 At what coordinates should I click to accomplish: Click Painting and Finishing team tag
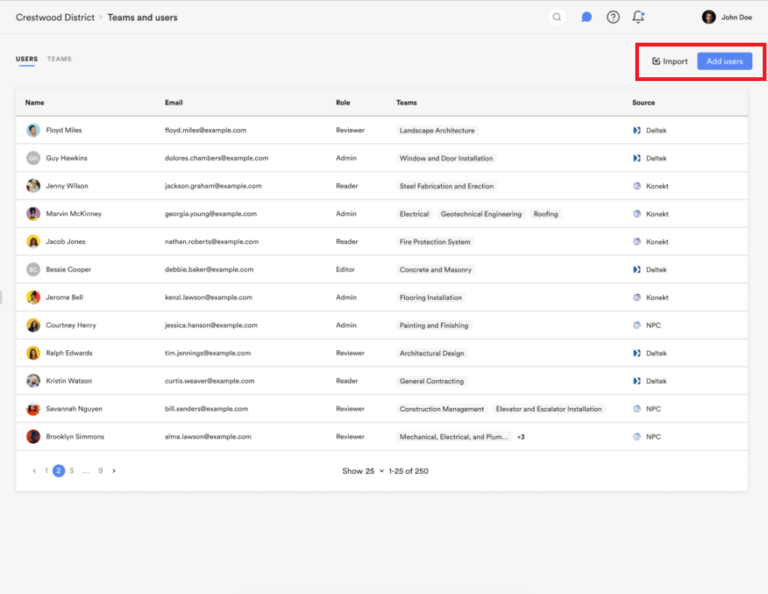coord(434,326)
